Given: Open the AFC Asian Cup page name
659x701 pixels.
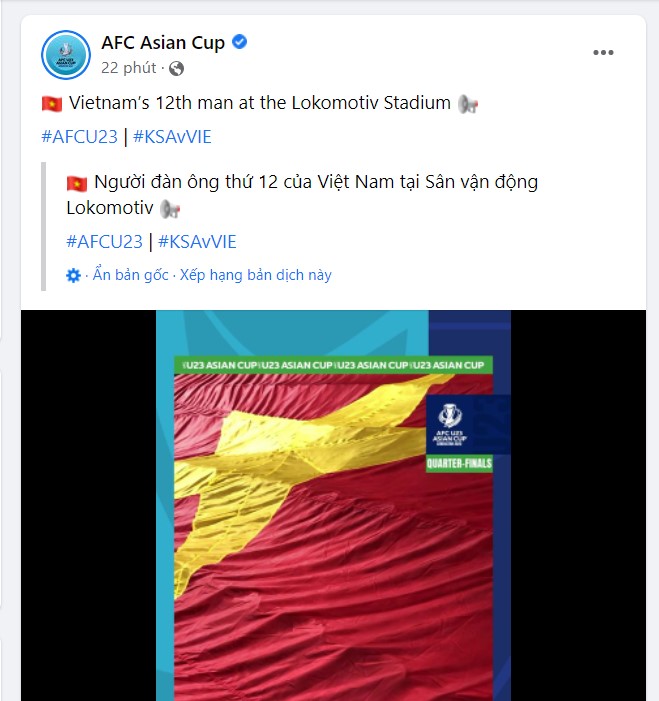Looking at the screenshot, I should point(163,42).
